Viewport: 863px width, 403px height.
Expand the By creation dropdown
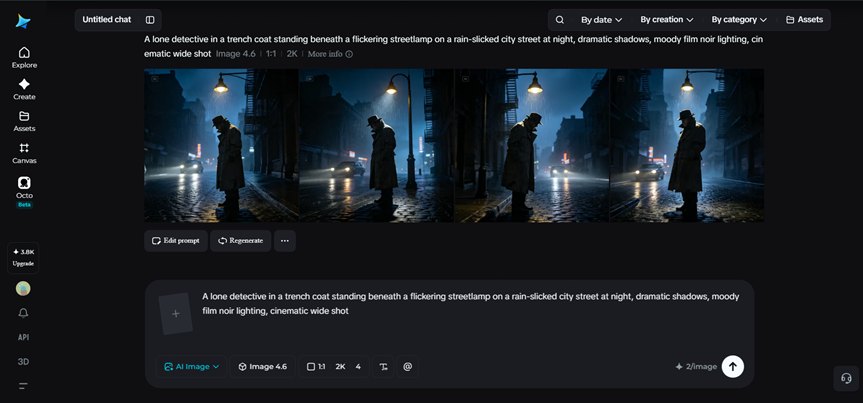(667, 20)
